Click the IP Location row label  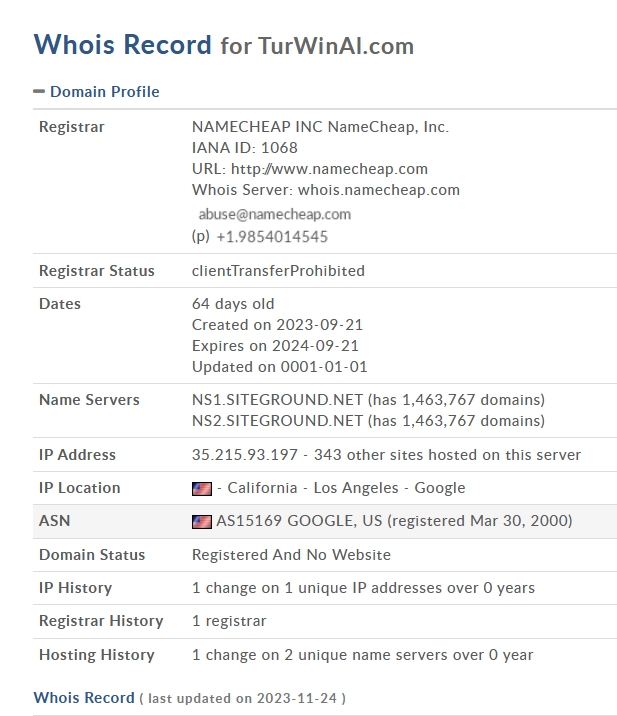click(80, 488)
